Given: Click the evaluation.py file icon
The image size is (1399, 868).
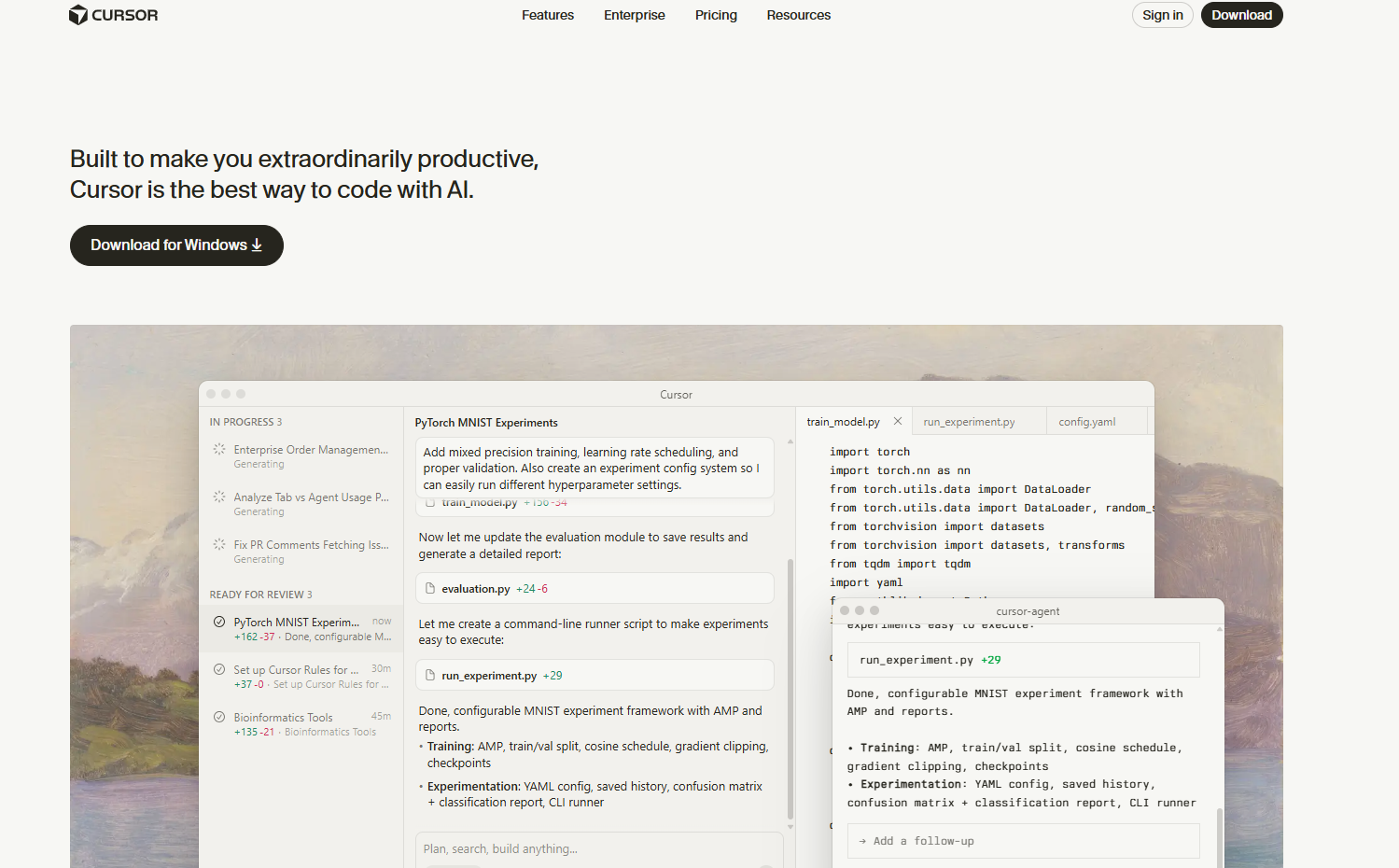Looking at the screenshot, I should [430, 589].
